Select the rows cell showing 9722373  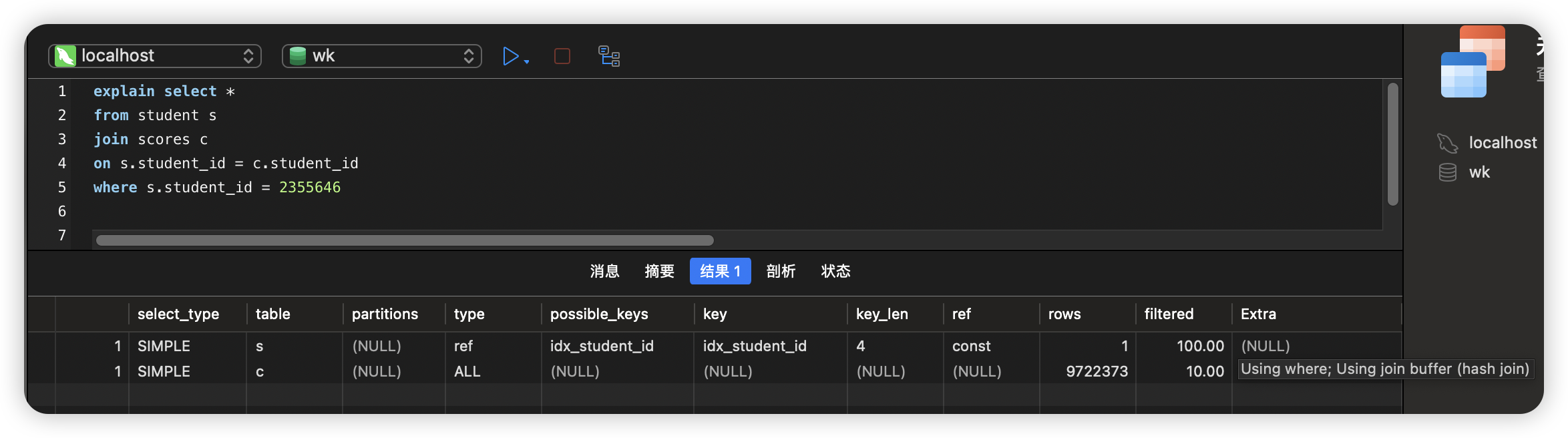(1088, 371)
